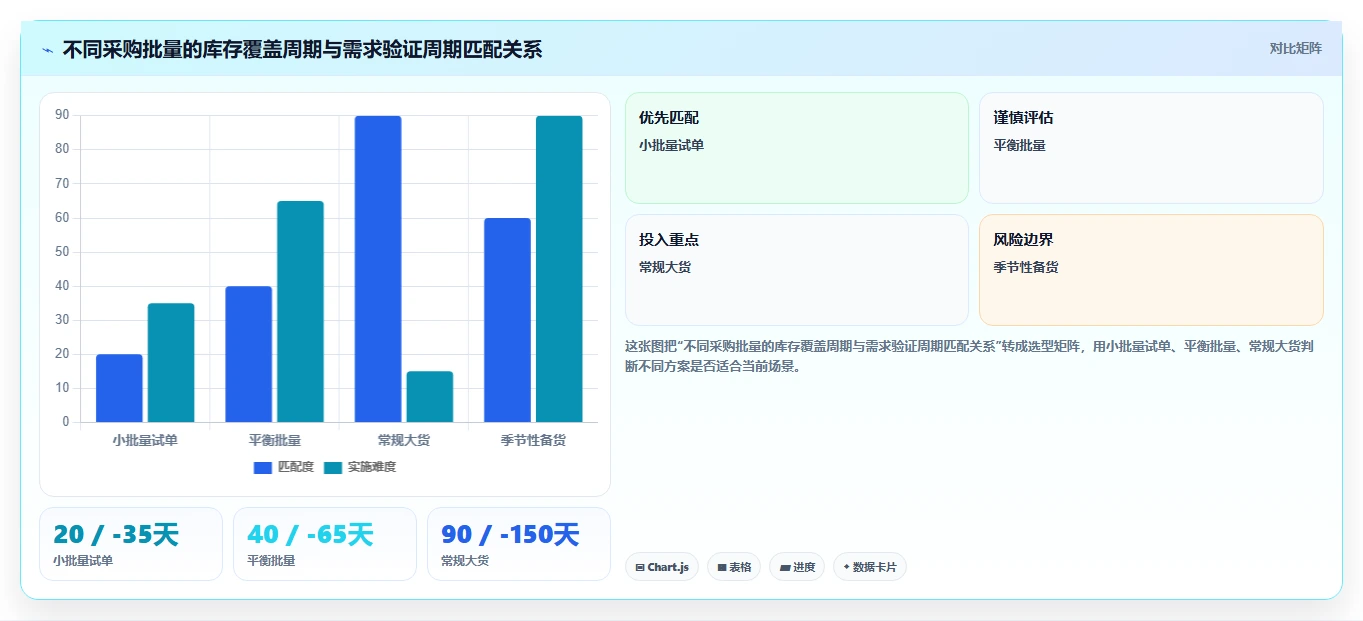Open the 谨慎评估 matrix card
The width and height of the screenshot is (1363, 621).
(x=1151, y=148)
